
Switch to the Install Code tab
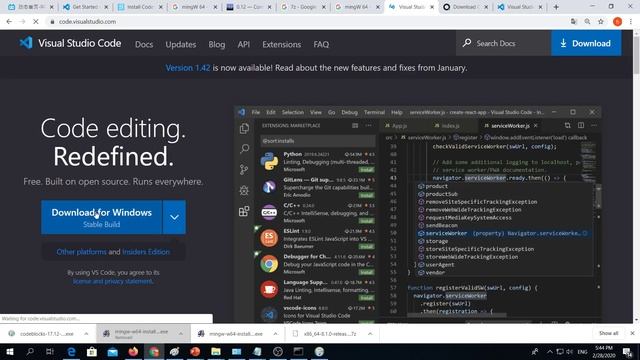tap(140, 7)
